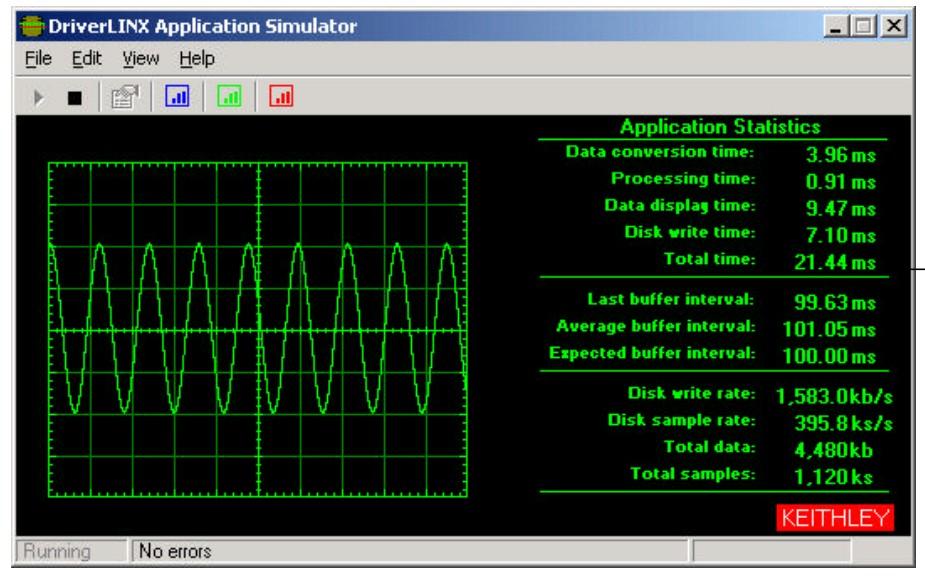Click the Average buffer interval label
Viewport: 925px width, 577px height.
pos(655,326)
